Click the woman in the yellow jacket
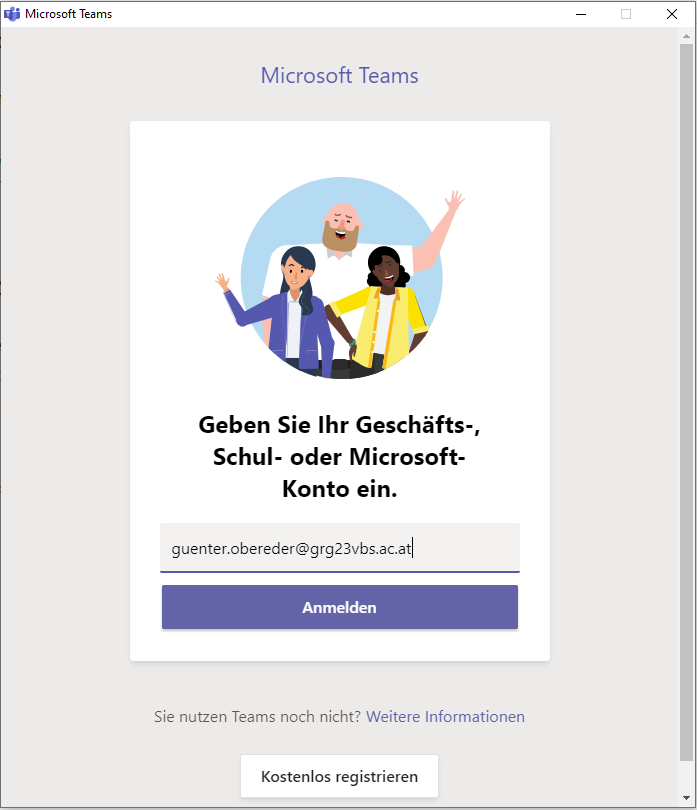Viewport: 697px width, 810px height. pyautogui.click(x=382, y=310)
